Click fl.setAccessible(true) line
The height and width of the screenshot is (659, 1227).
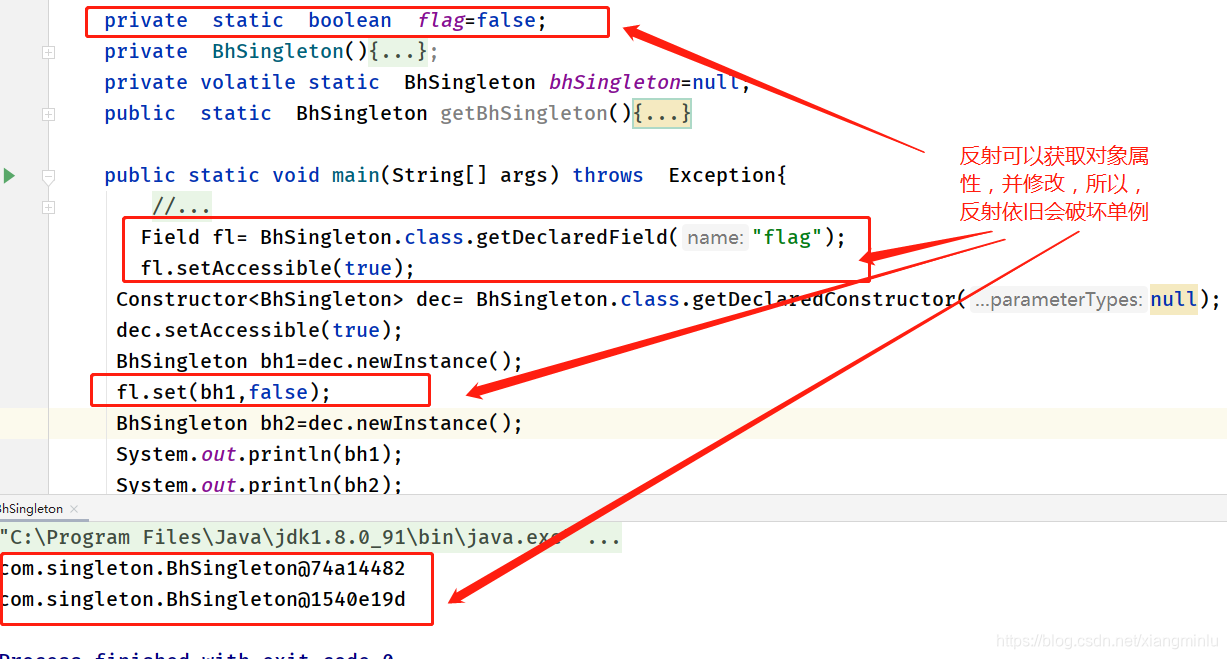277,268
